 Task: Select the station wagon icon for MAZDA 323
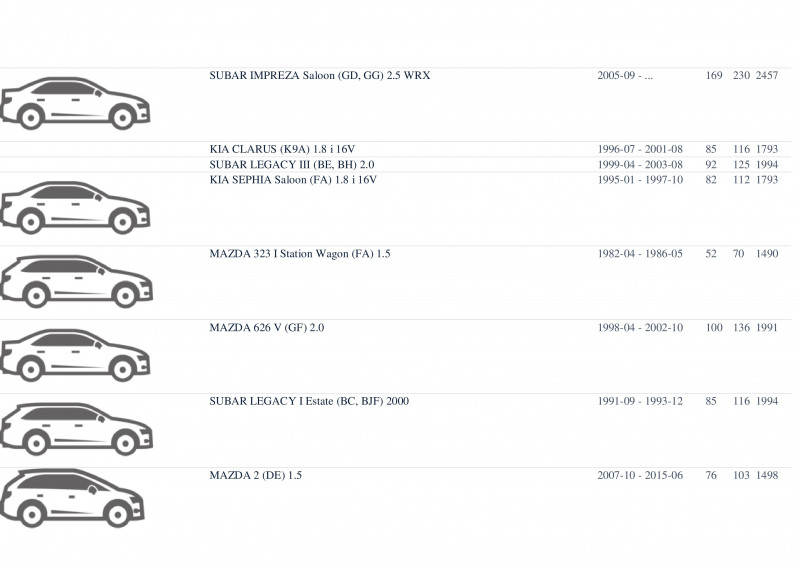coord(77,282)
